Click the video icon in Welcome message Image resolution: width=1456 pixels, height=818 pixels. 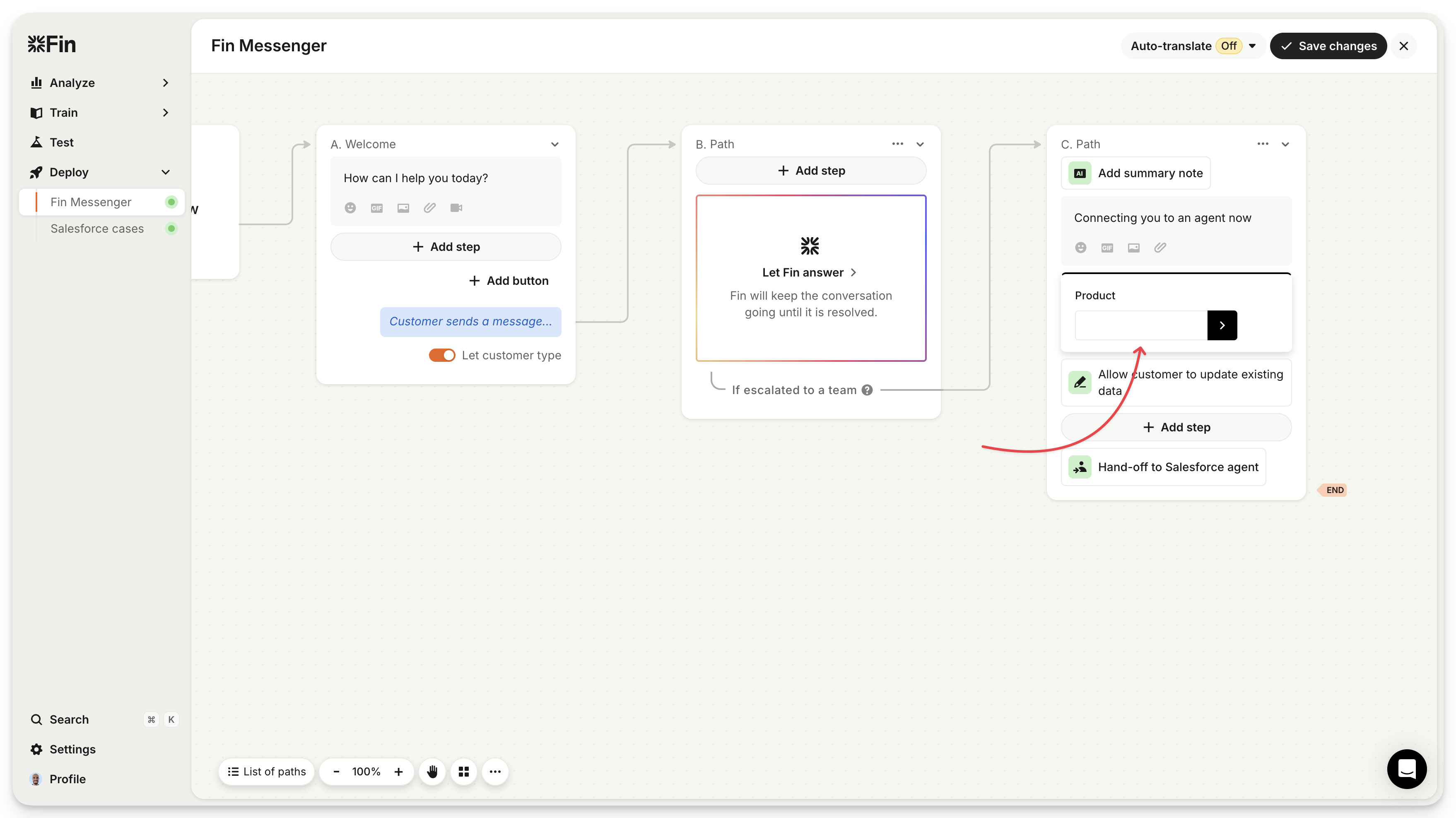(456, 208)
